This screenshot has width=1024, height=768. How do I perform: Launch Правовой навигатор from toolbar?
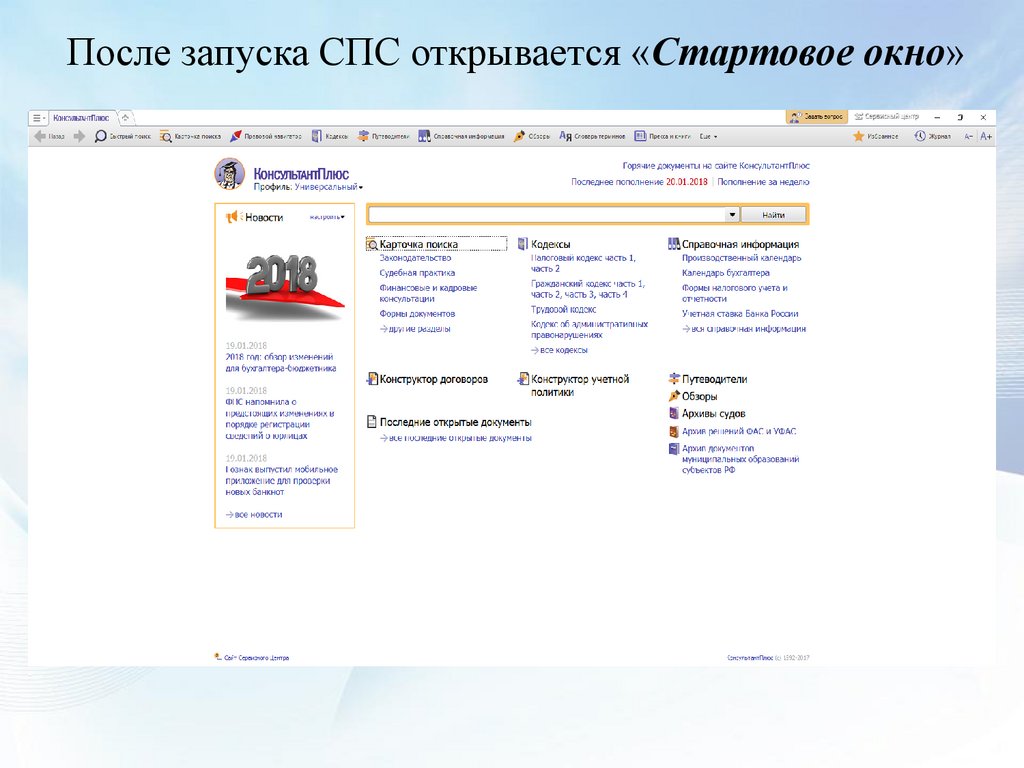265,136
